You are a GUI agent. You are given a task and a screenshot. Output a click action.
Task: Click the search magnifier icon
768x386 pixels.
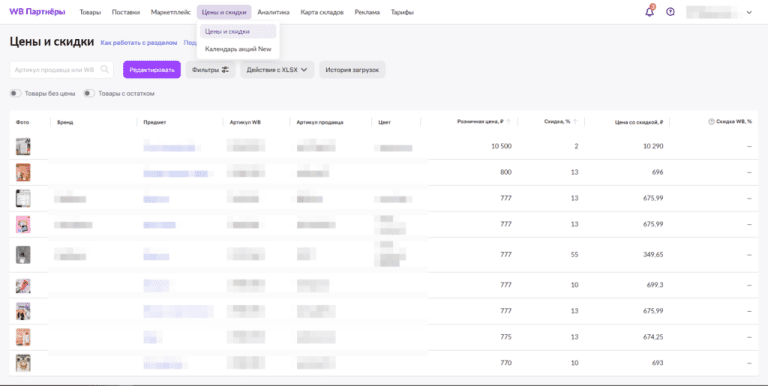pos(104,70)
